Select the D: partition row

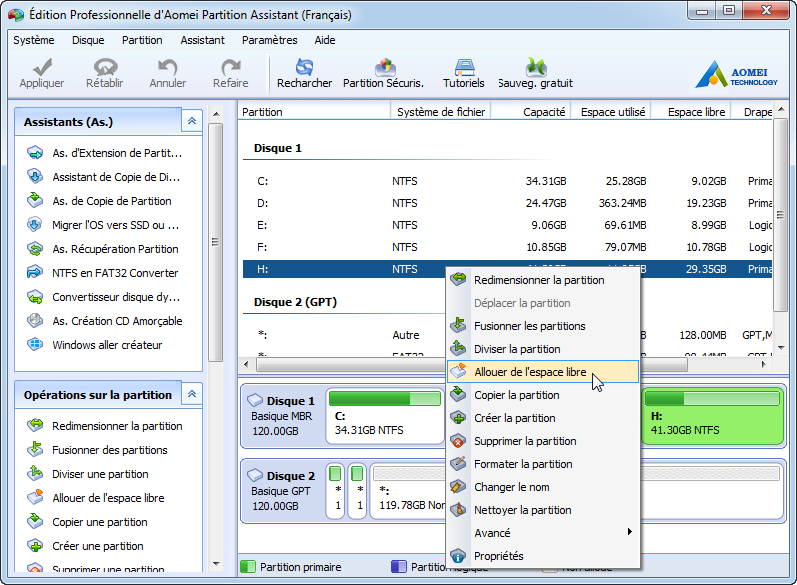click(507, 203)
